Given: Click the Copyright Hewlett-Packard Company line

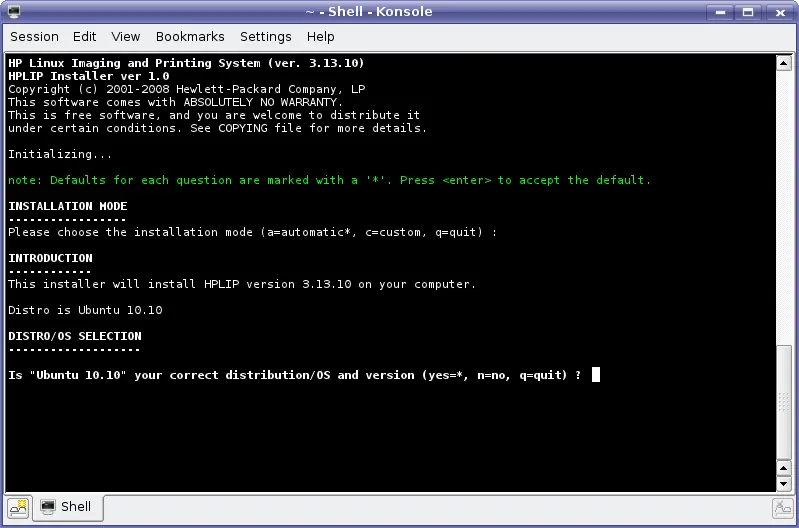Looking at the screenshot, I should pos(187,89).
